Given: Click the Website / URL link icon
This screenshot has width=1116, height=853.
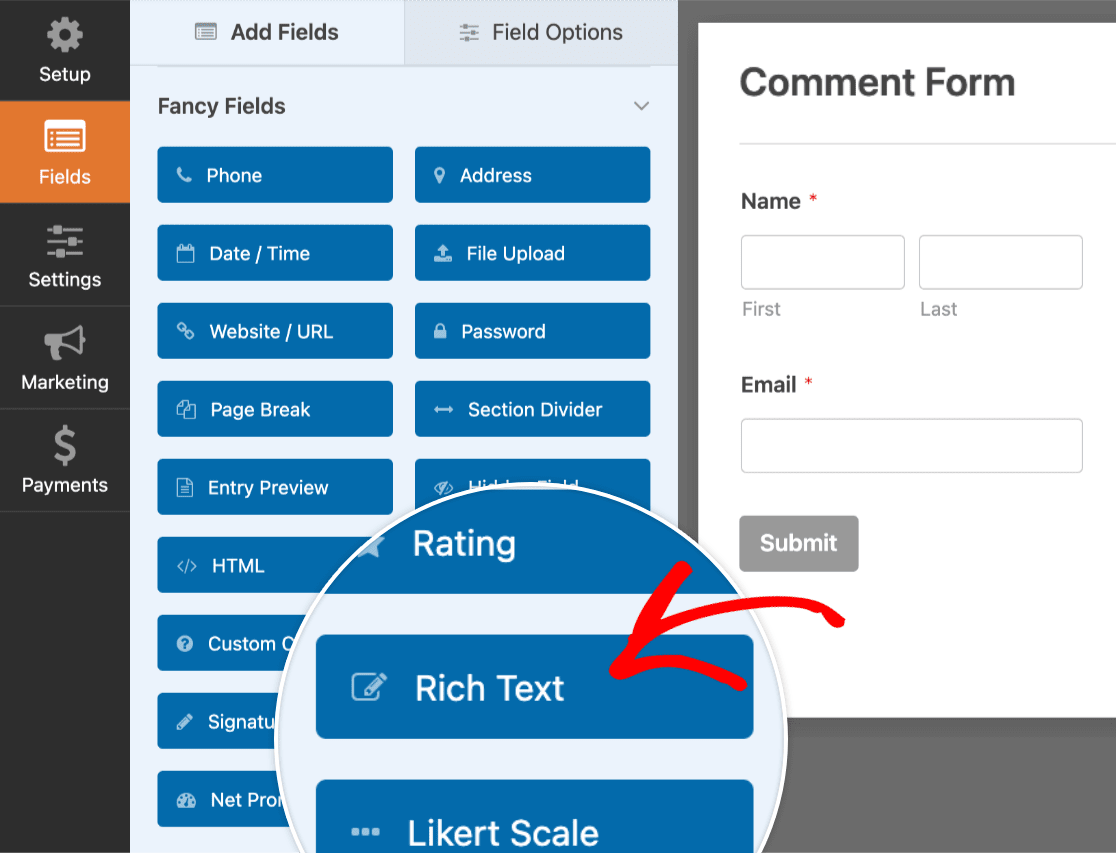Looking at the screenshot, I should tap(185, 331).
